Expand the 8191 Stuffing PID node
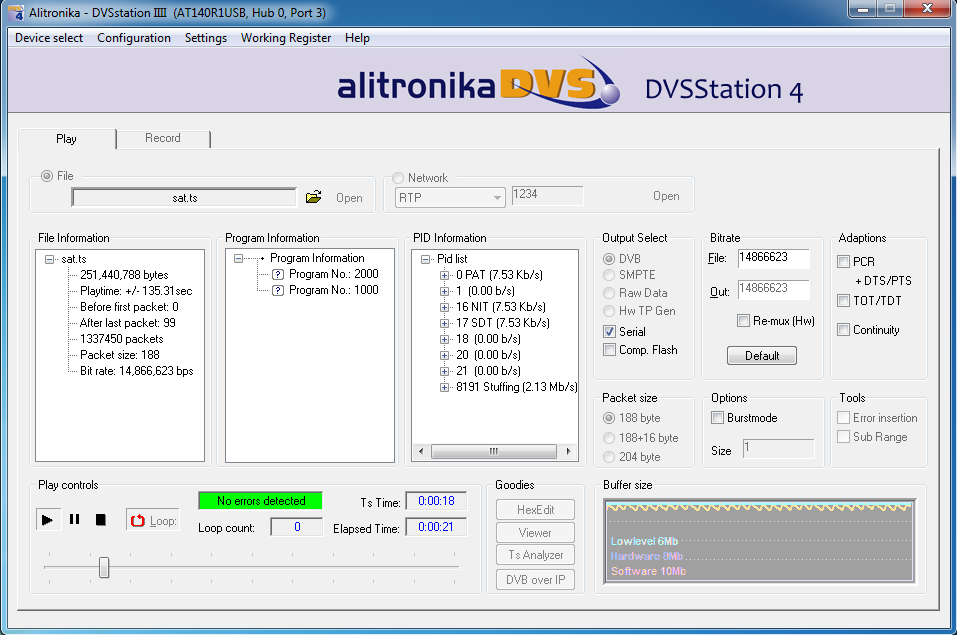Image resolution: width=957 pixels, height=635 pixels. (445, 387)
